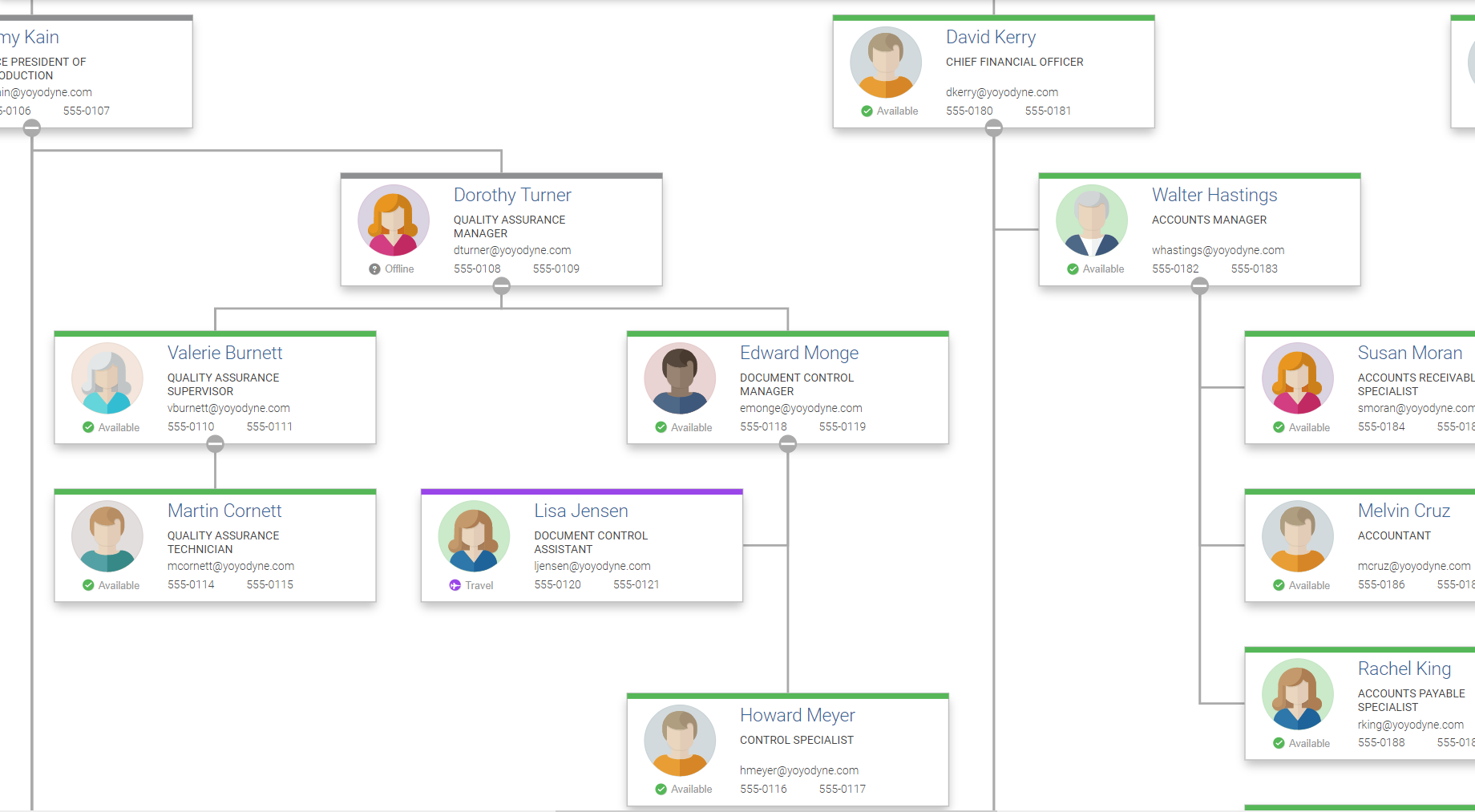Viewport: 1475px width, 812px height.
Task: Click Walter Hastings' avatar
Action: click(x=1092, y=220)
